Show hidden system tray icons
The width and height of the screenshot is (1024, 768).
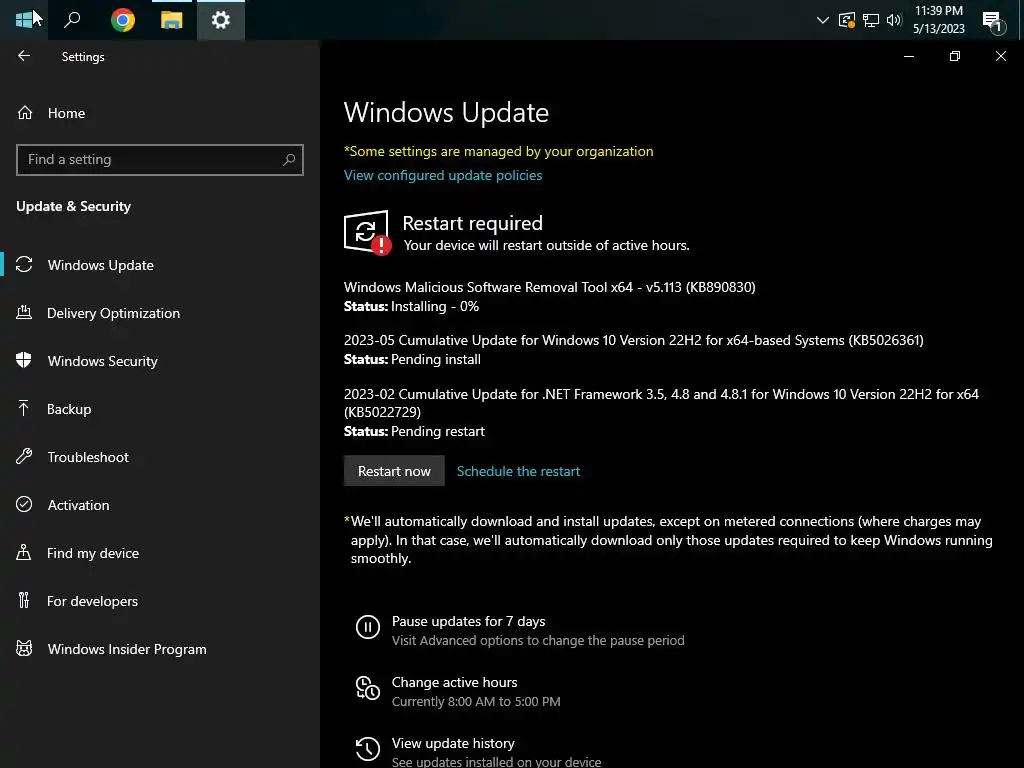point(823,20)
